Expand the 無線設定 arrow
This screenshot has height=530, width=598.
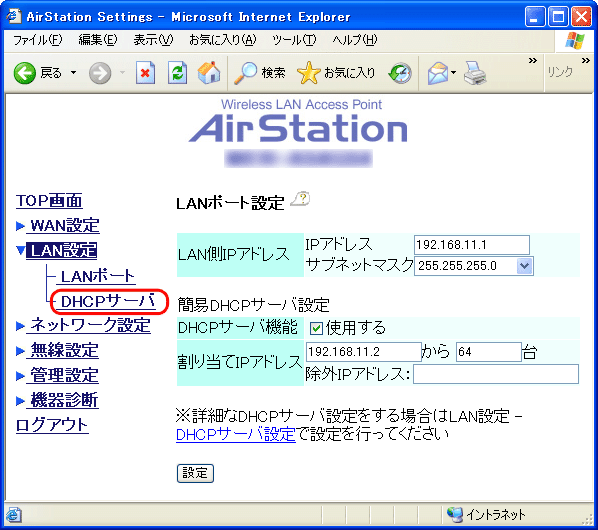click(x=20, y=351)
